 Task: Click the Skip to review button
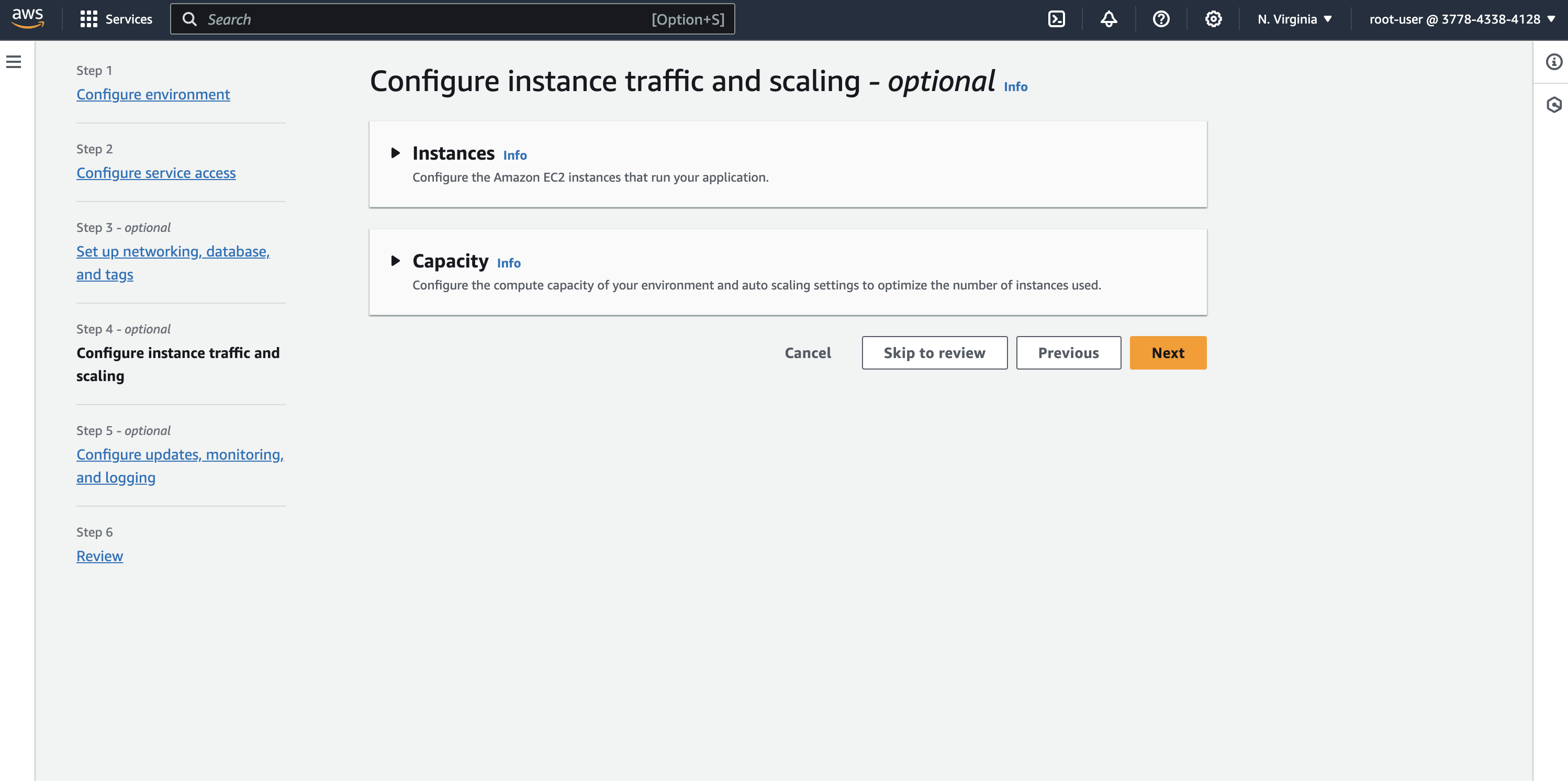(x=934, y=352)
